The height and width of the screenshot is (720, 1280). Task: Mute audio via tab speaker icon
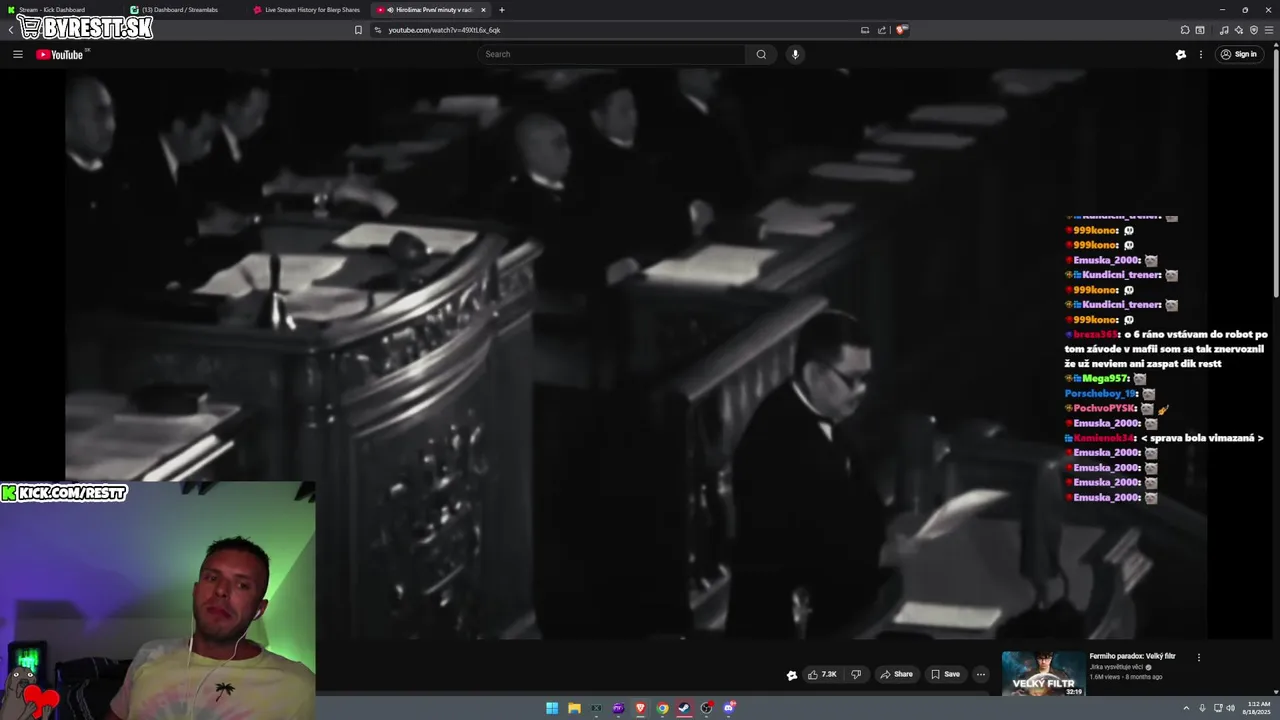(390, 10)
